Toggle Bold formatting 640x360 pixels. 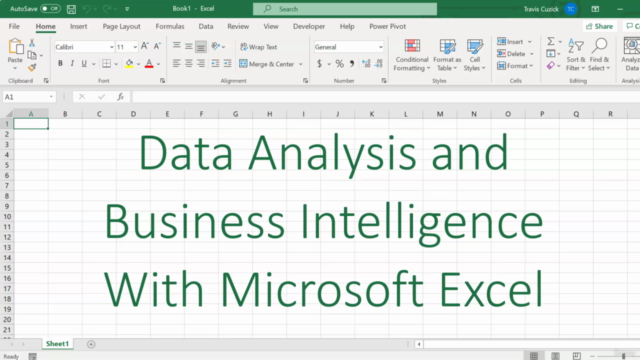coord(60,64)
